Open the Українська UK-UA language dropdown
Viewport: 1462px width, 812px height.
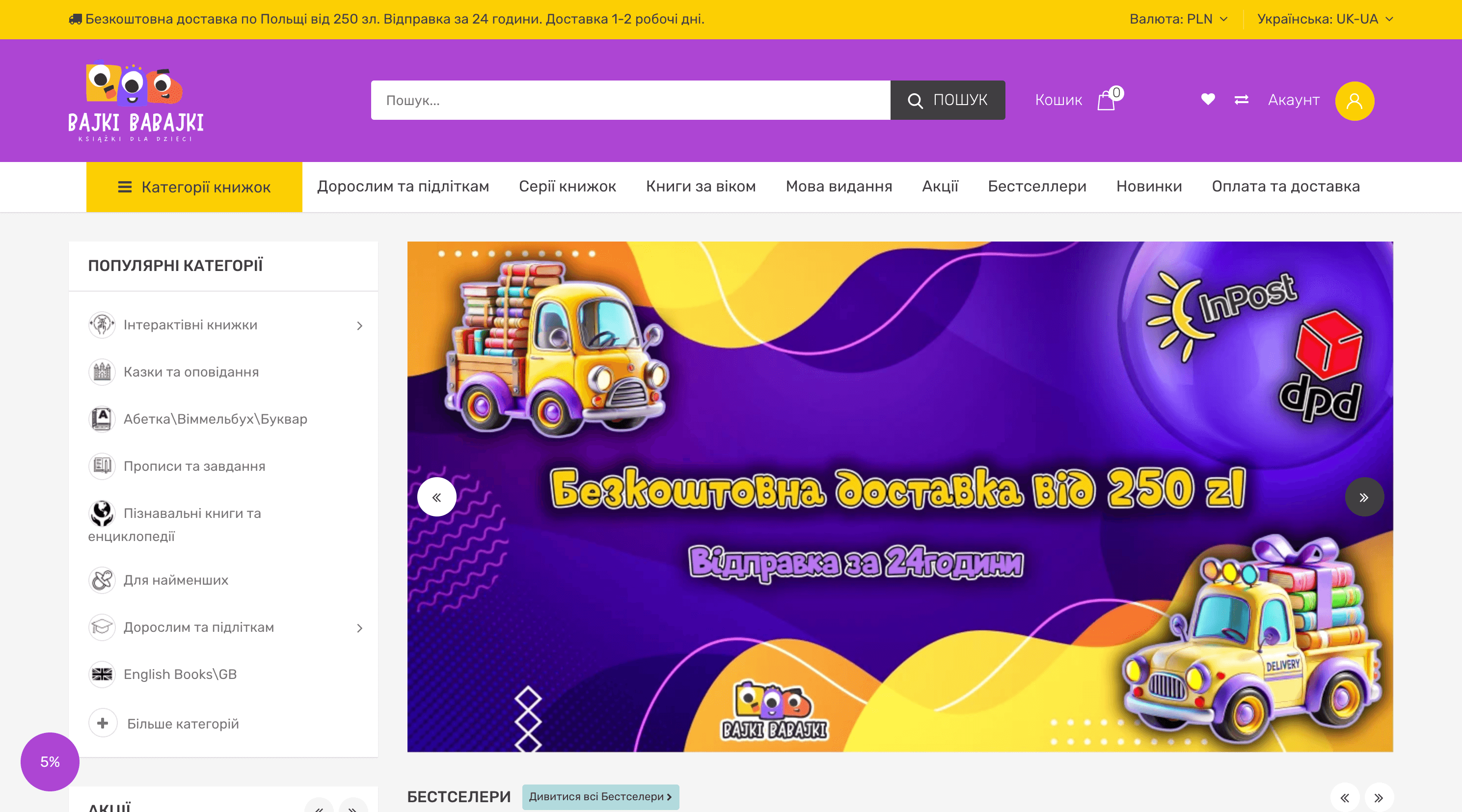(1326, 19)
